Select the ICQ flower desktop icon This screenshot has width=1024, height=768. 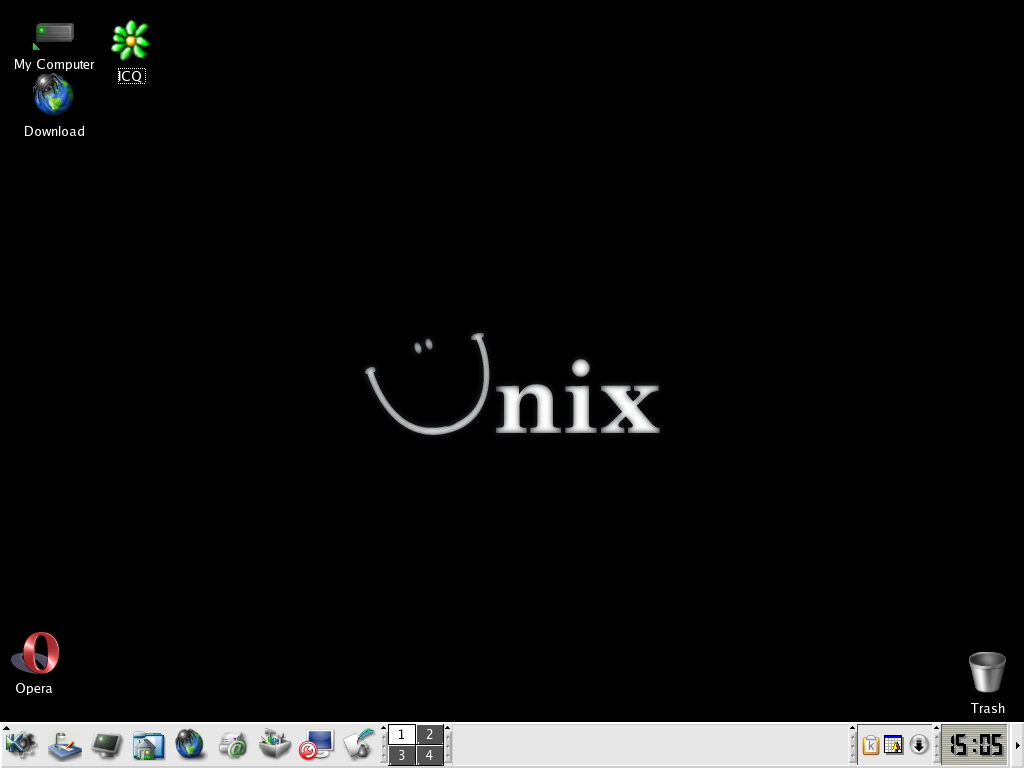pos(131,52)
